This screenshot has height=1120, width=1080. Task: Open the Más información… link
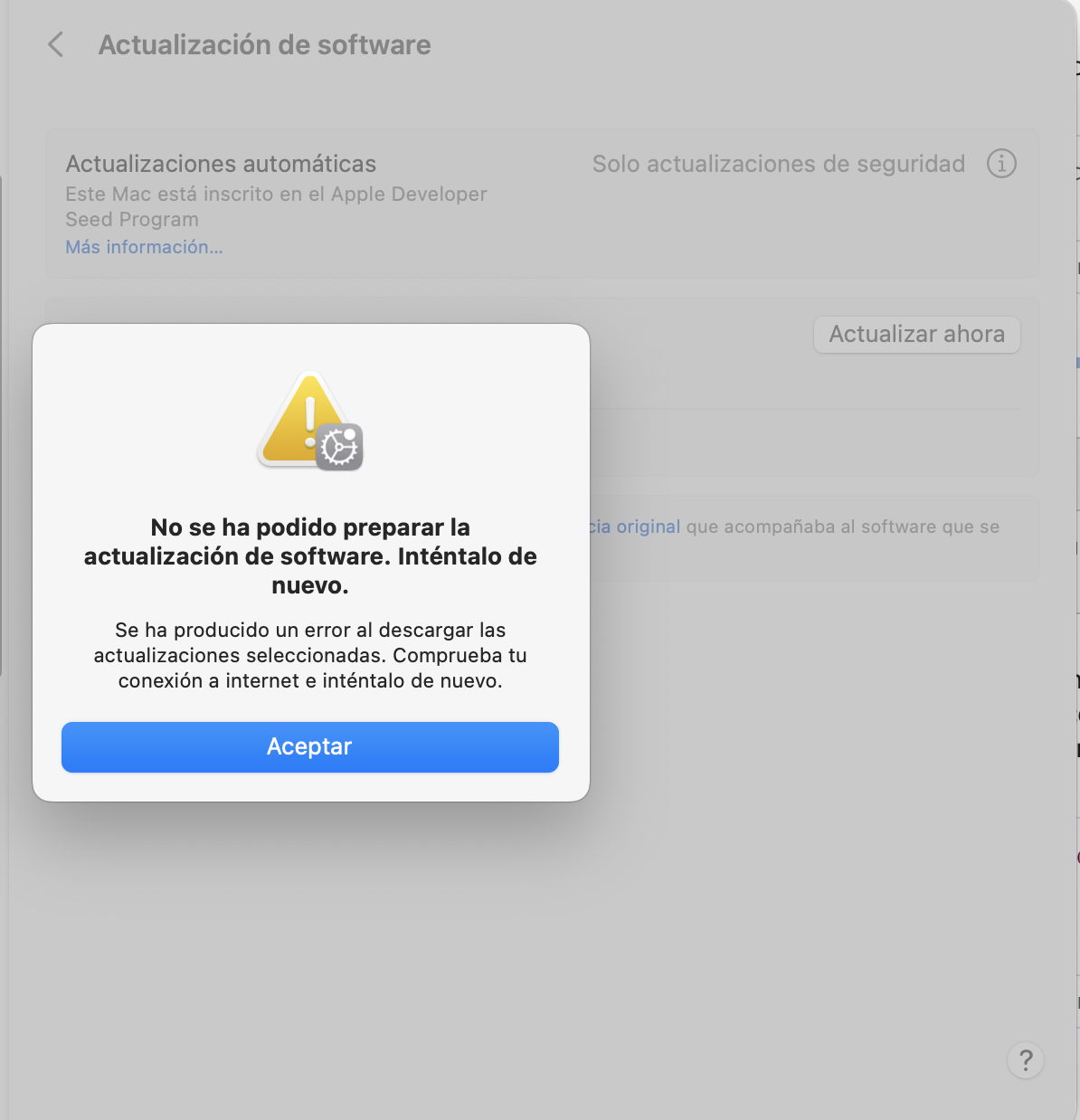(144, 247)
